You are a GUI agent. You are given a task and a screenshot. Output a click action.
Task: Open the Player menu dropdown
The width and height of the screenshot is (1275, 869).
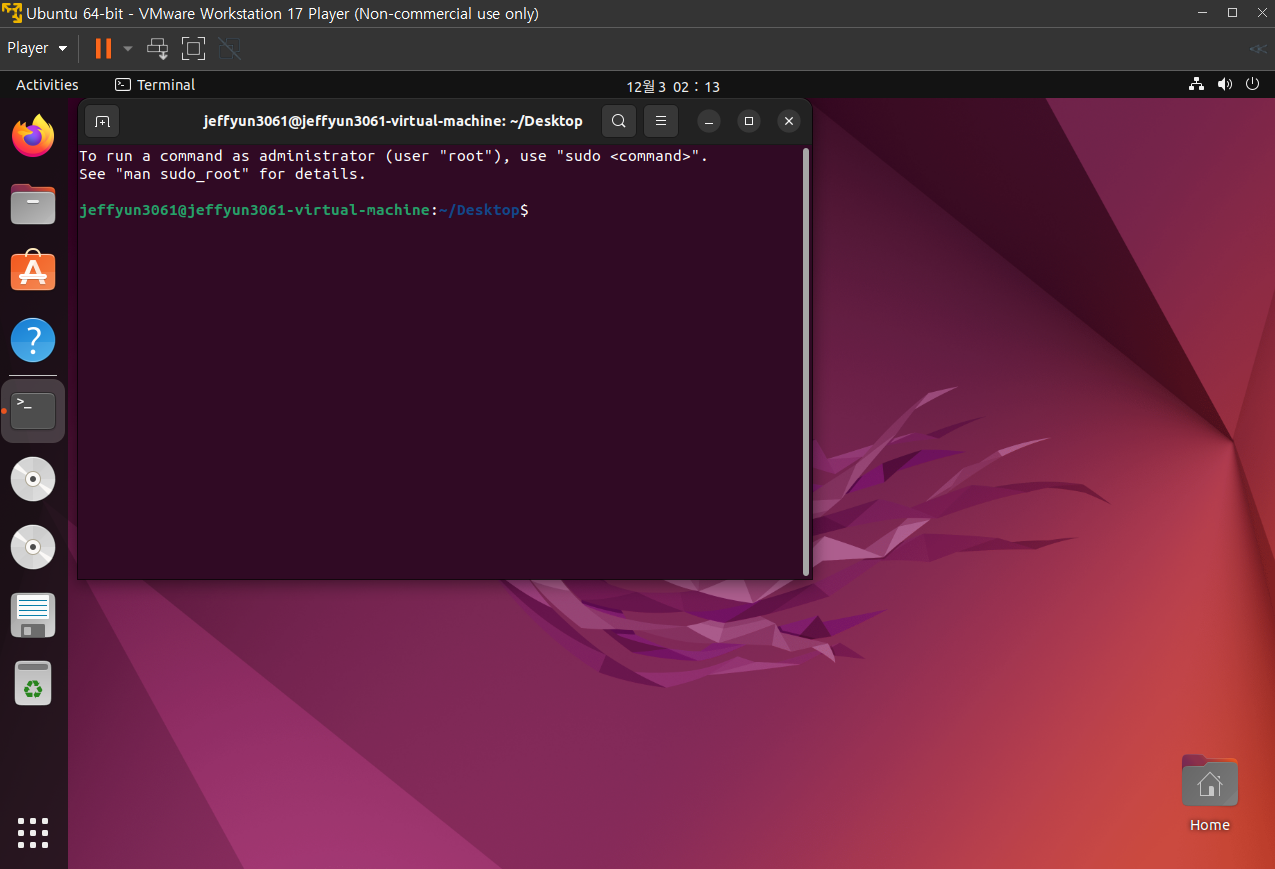(37, 48)
